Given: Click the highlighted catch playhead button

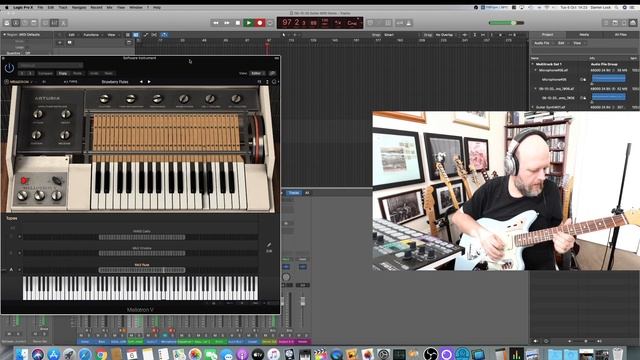Looking at the screenshot, I should (164, 35).
